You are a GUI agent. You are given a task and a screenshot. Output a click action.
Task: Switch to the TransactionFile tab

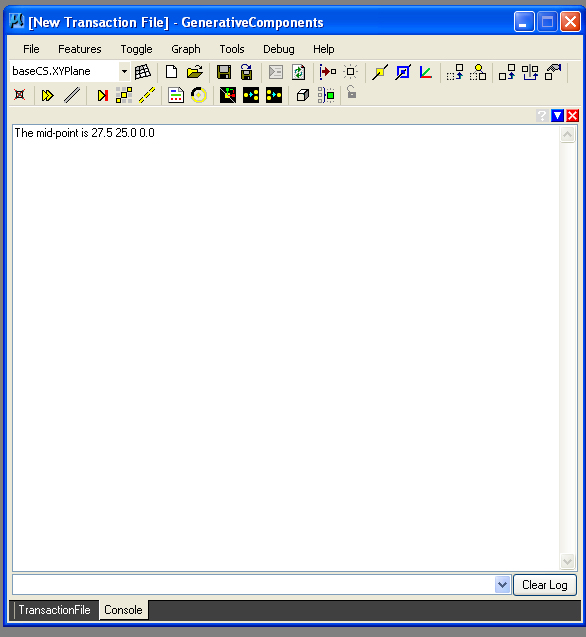pos(54,610)
